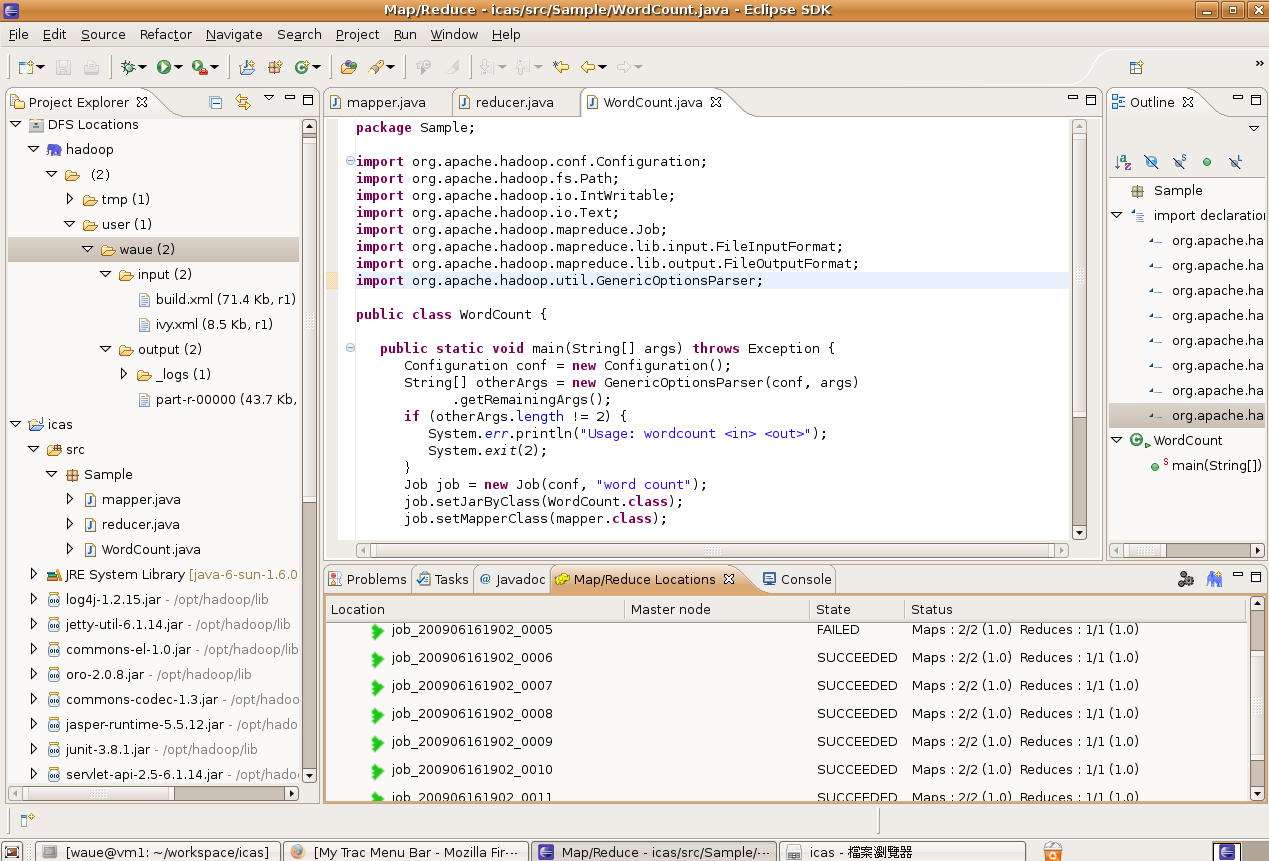Click the Print toolbar icon
The width and height of the screenshot is (1269, 861).
coord(93,66)
